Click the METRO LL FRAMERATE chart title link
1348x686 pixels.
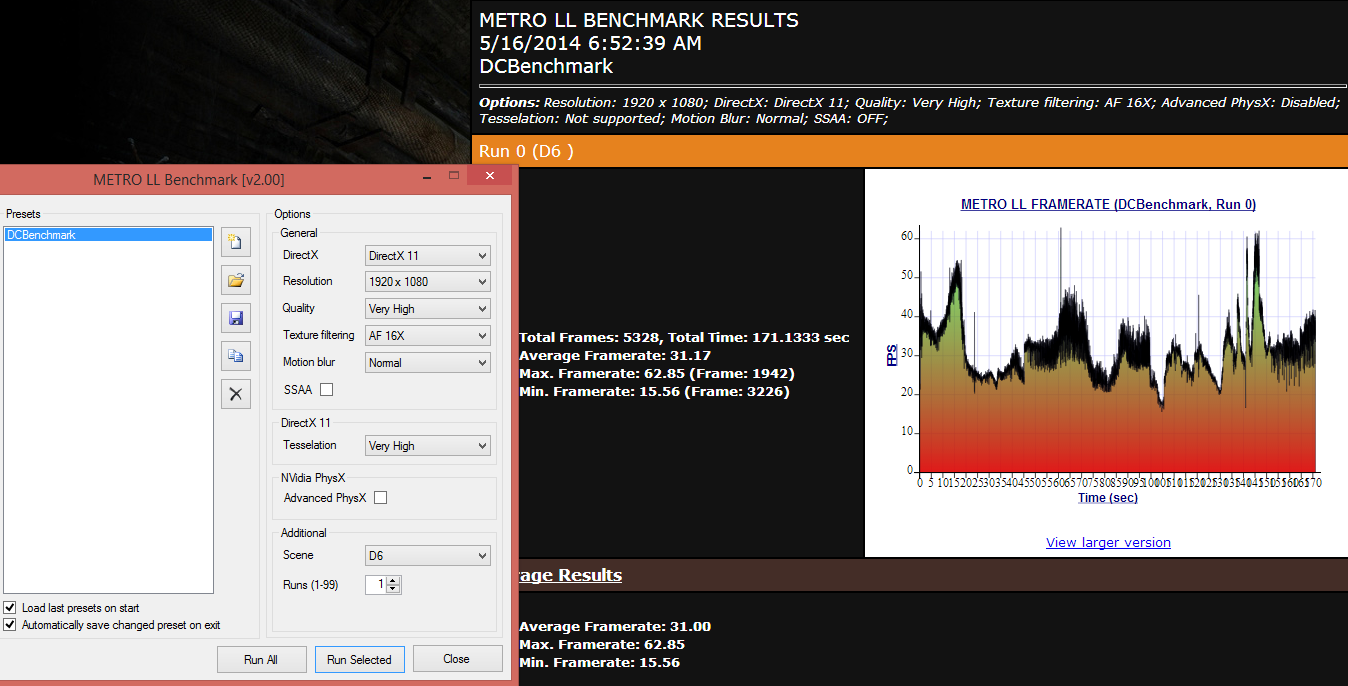1108,204
